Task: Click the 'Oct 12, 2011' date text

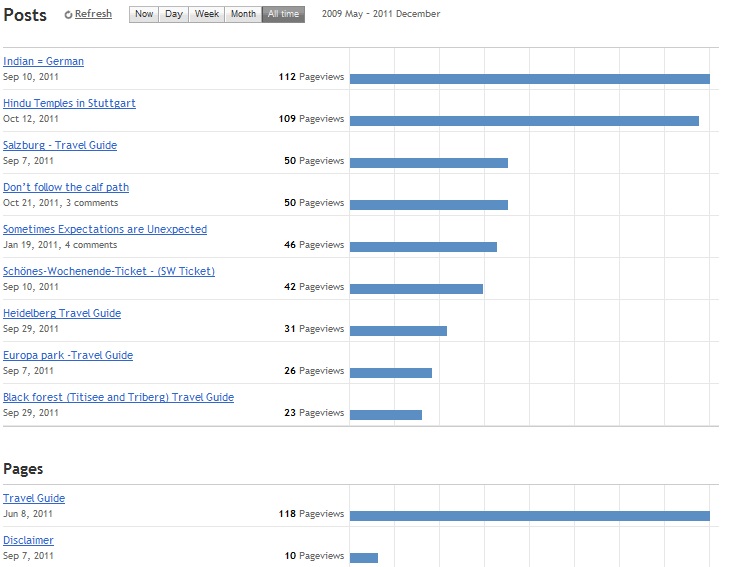Action: click(31, 119)
